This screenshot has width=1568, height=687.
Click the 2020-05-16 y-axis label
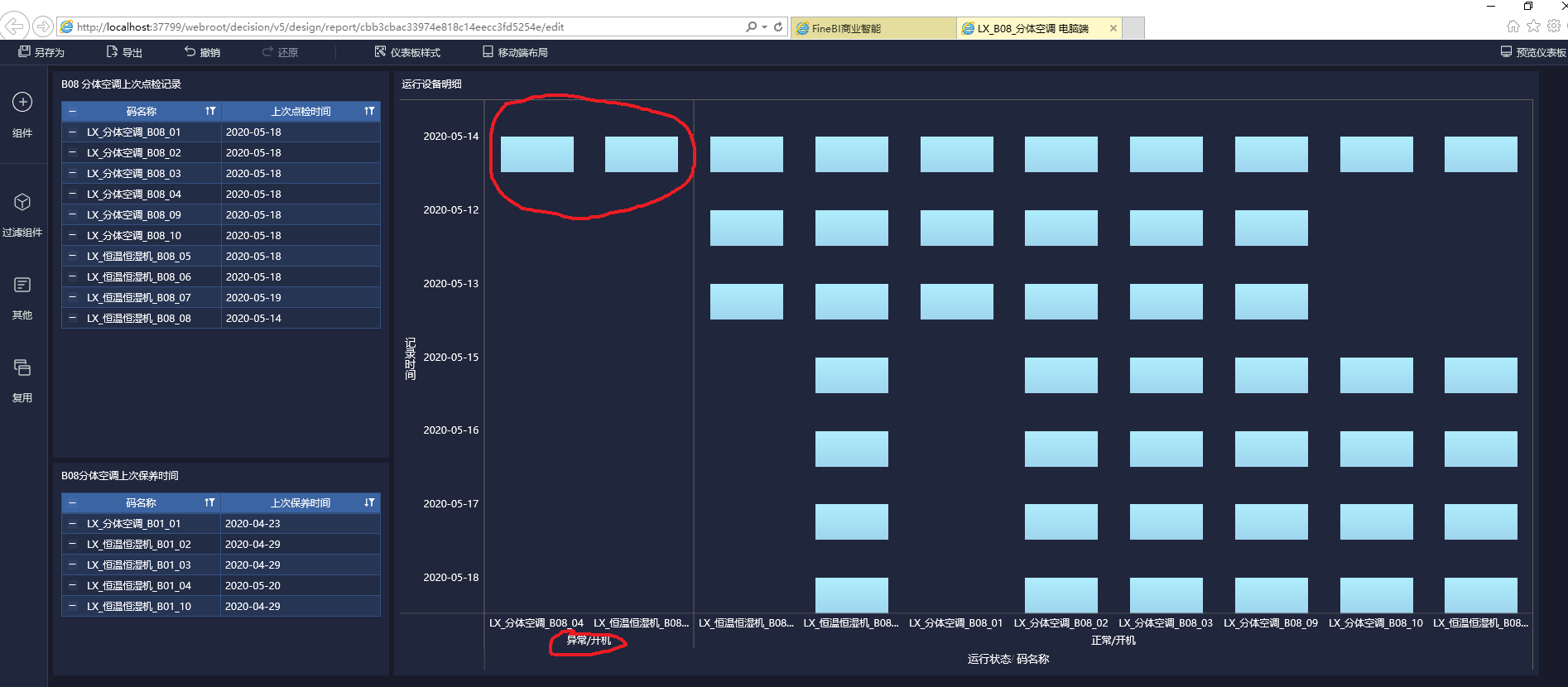[x=451, y=430]
